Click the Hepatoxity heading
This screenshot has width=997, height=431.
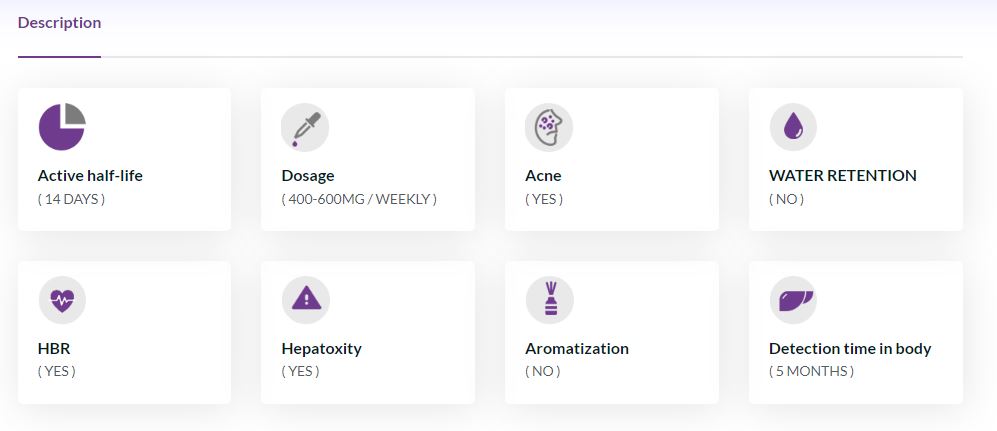click(x=322, y=348)
